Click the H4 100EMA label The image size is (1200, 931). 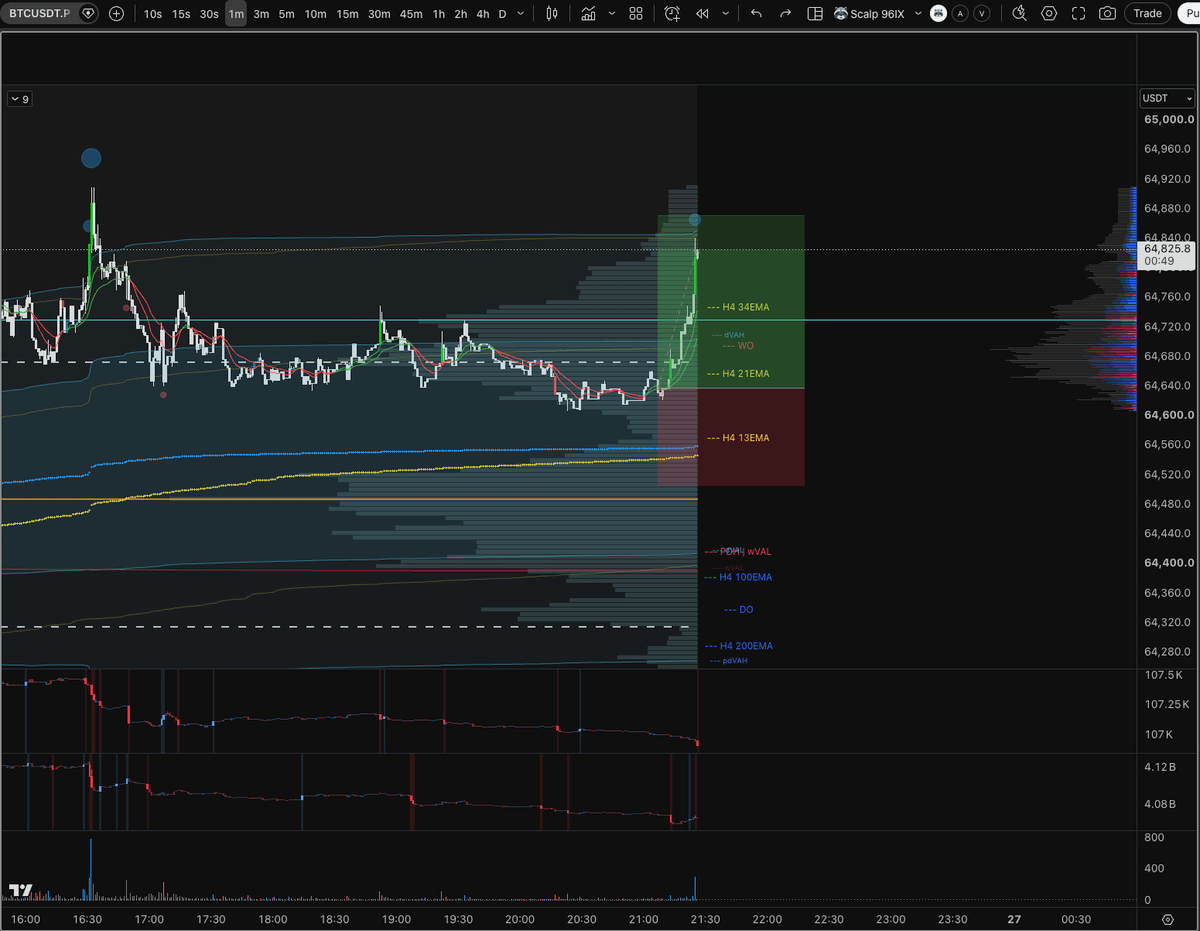(739, 577)
